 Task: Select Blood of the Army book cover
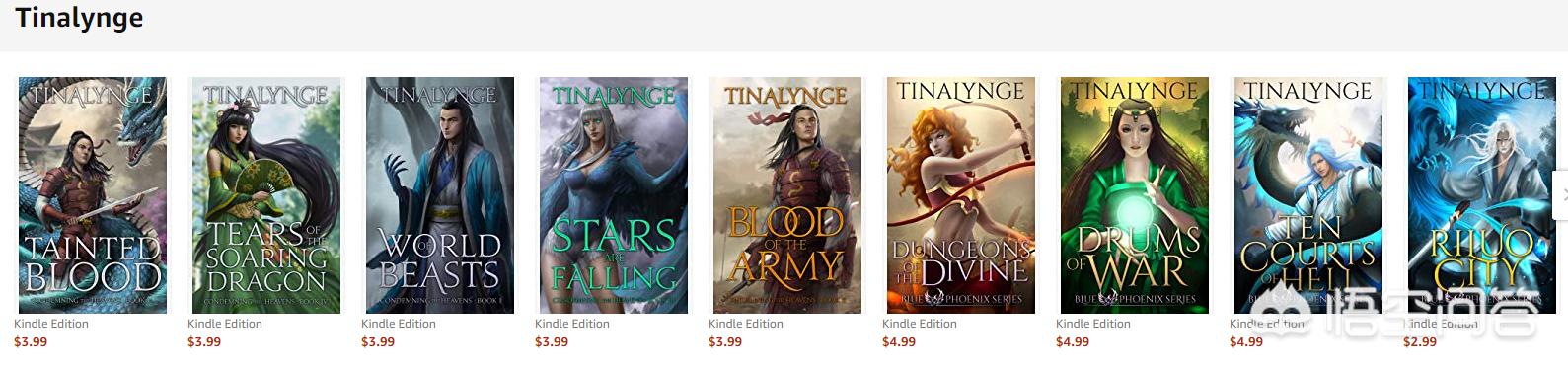787,195
